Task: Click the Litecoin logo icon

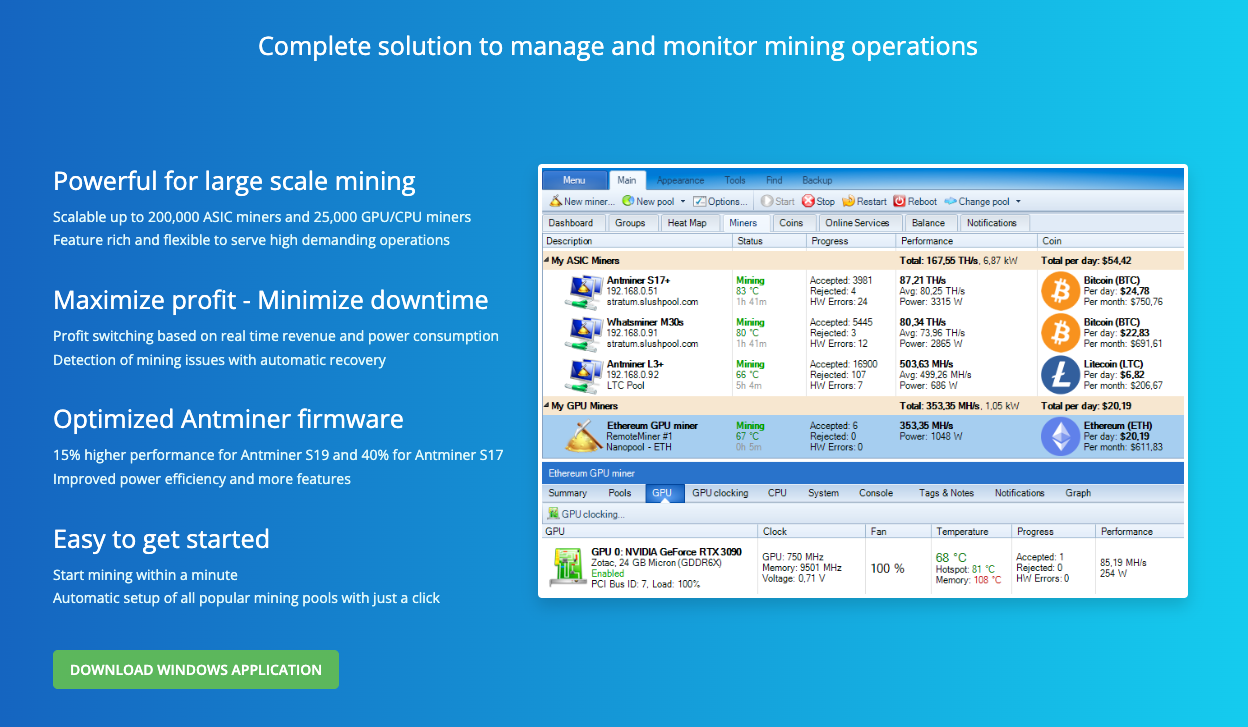Action: (x=1060, y=375)
